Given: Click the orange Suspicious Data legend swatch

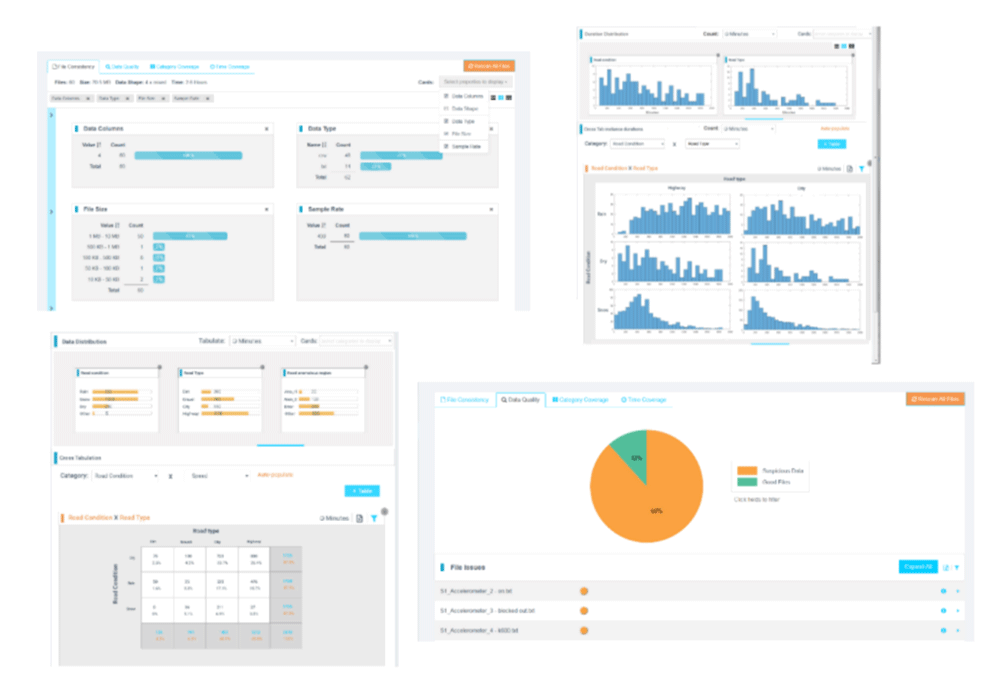Looking at the screenshot, I should tap(746, 470).
